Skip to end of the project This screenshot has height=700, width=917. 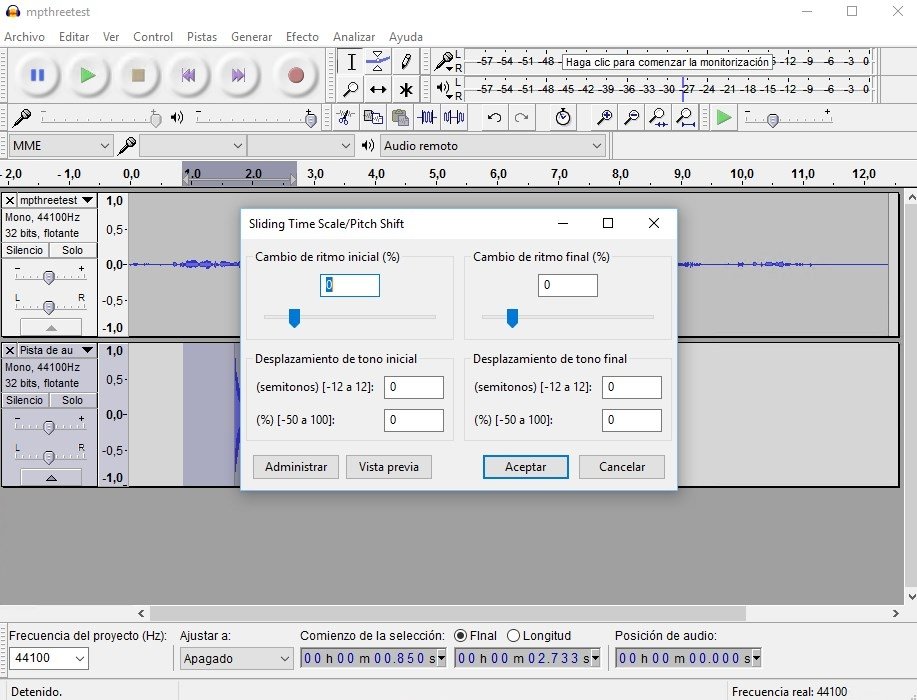coord(238,75)
